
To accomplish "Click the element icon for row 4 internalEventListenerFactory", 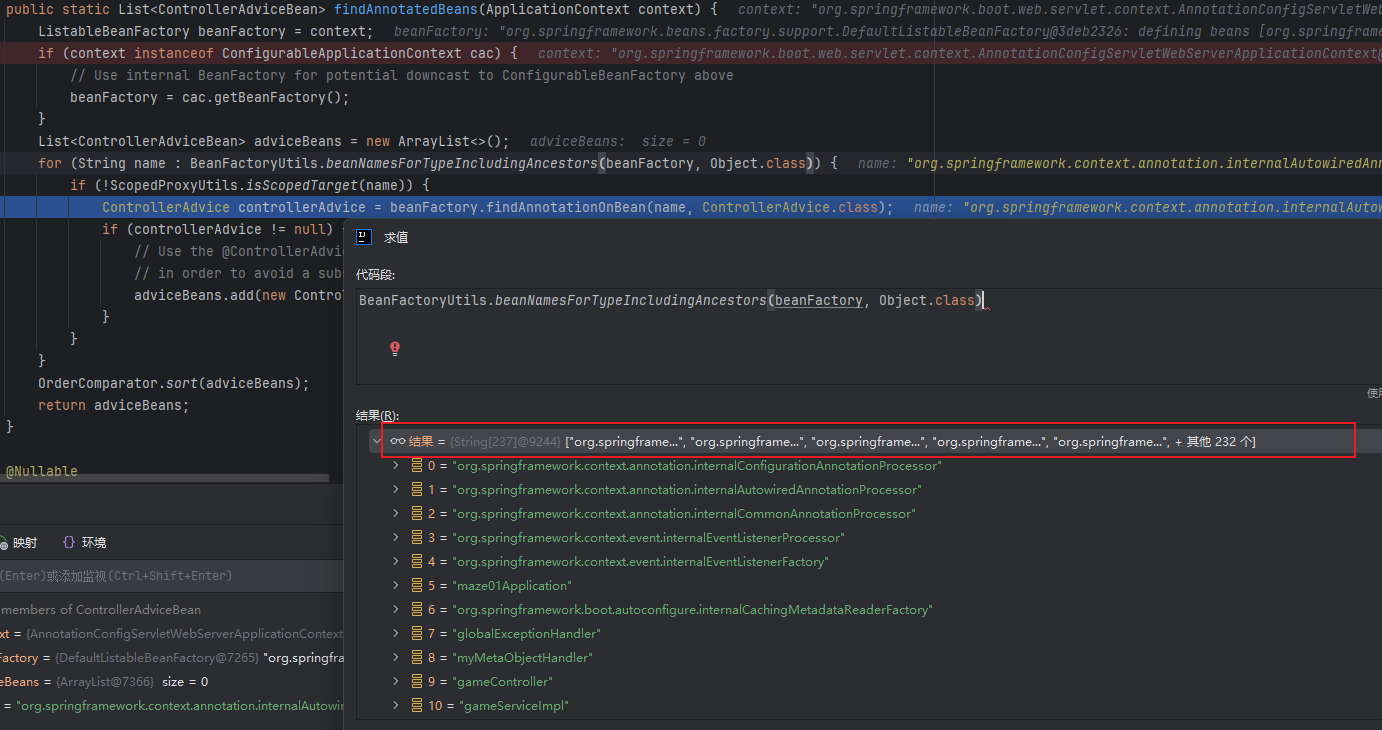I will click(x=417, y=562).
